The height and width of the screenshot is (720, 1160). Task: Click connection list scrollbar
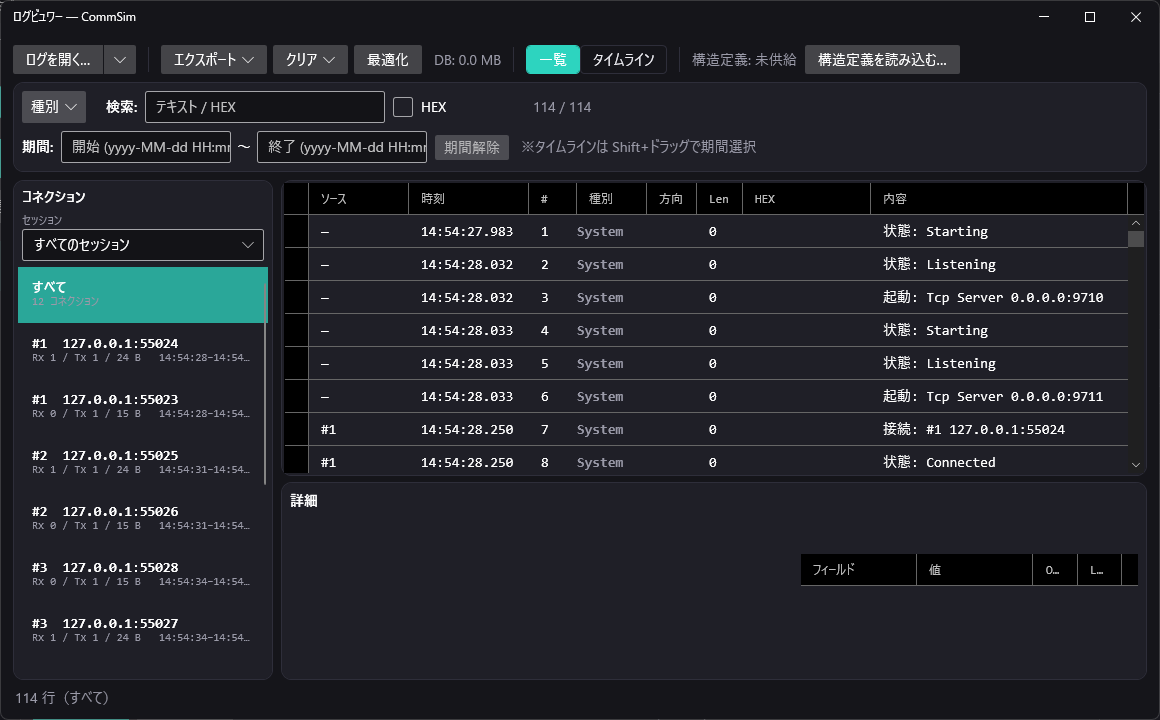(266, 385)
